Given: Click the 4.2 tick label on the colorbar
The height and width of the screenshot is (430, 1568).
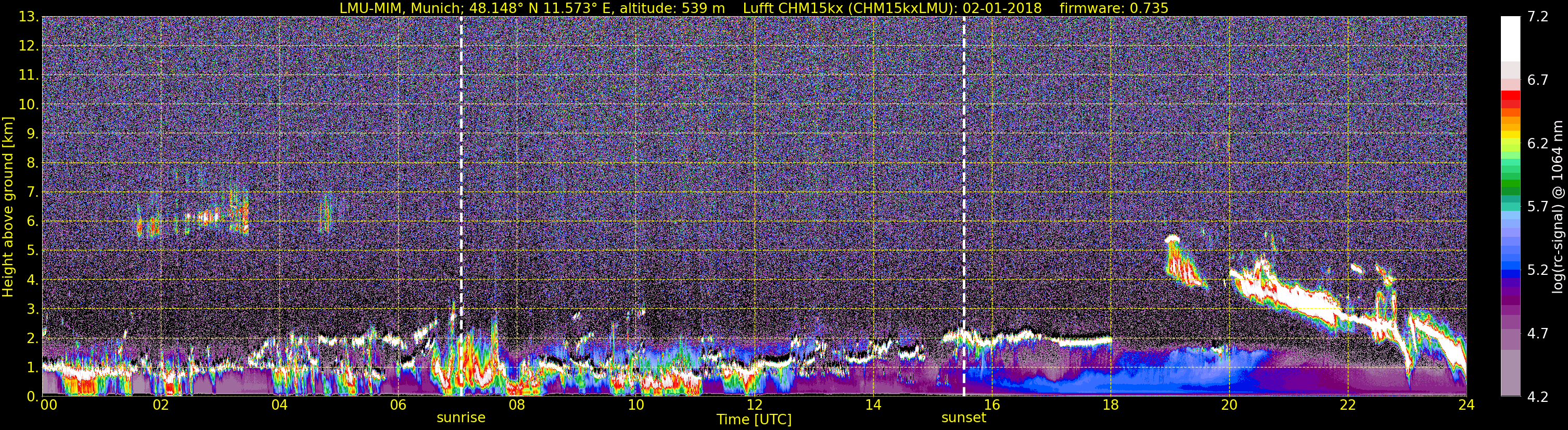Looking at the screenshot, I should coord(1538,397).
